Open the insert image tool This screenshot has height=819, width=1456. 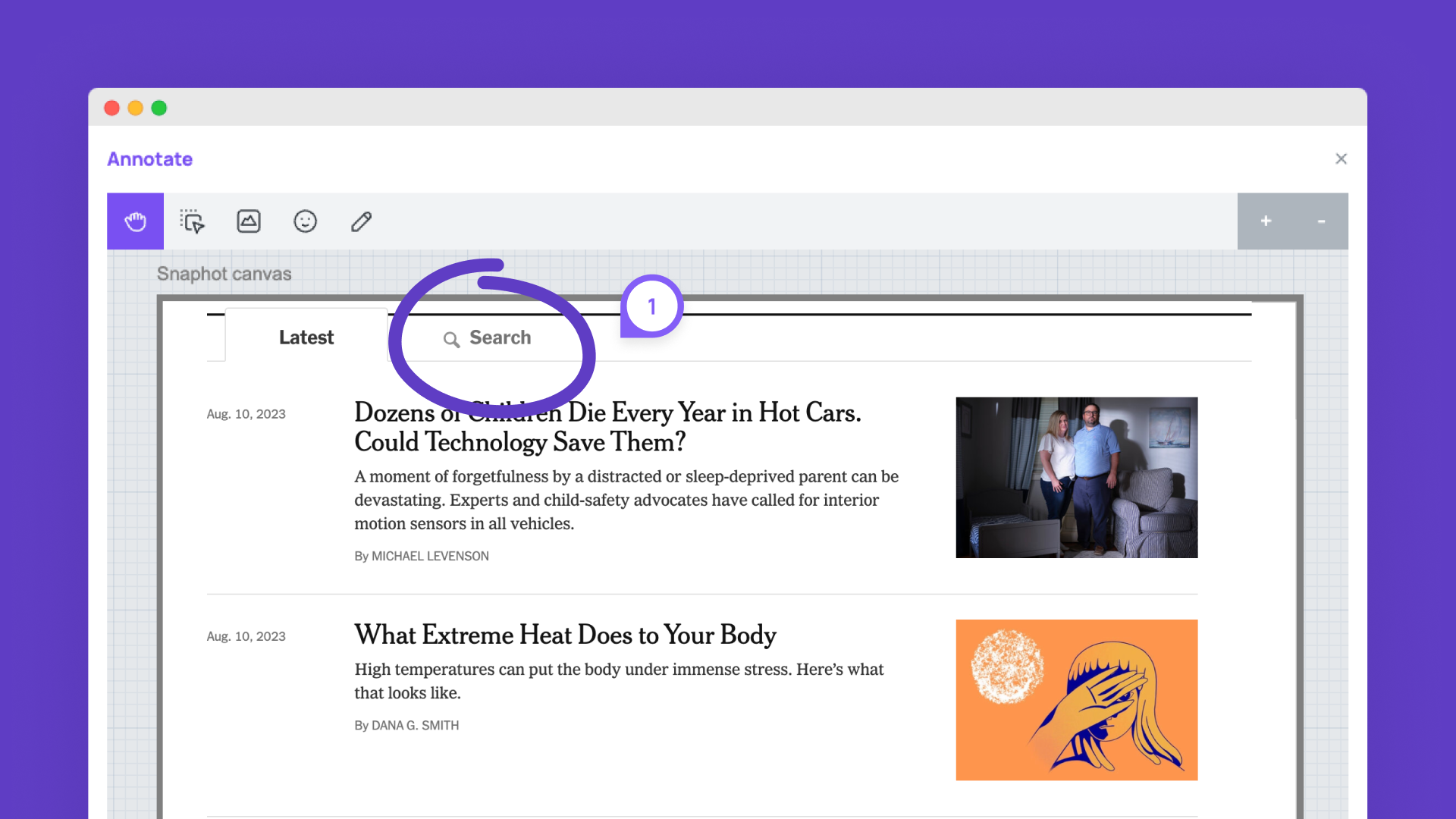[249, 221]
